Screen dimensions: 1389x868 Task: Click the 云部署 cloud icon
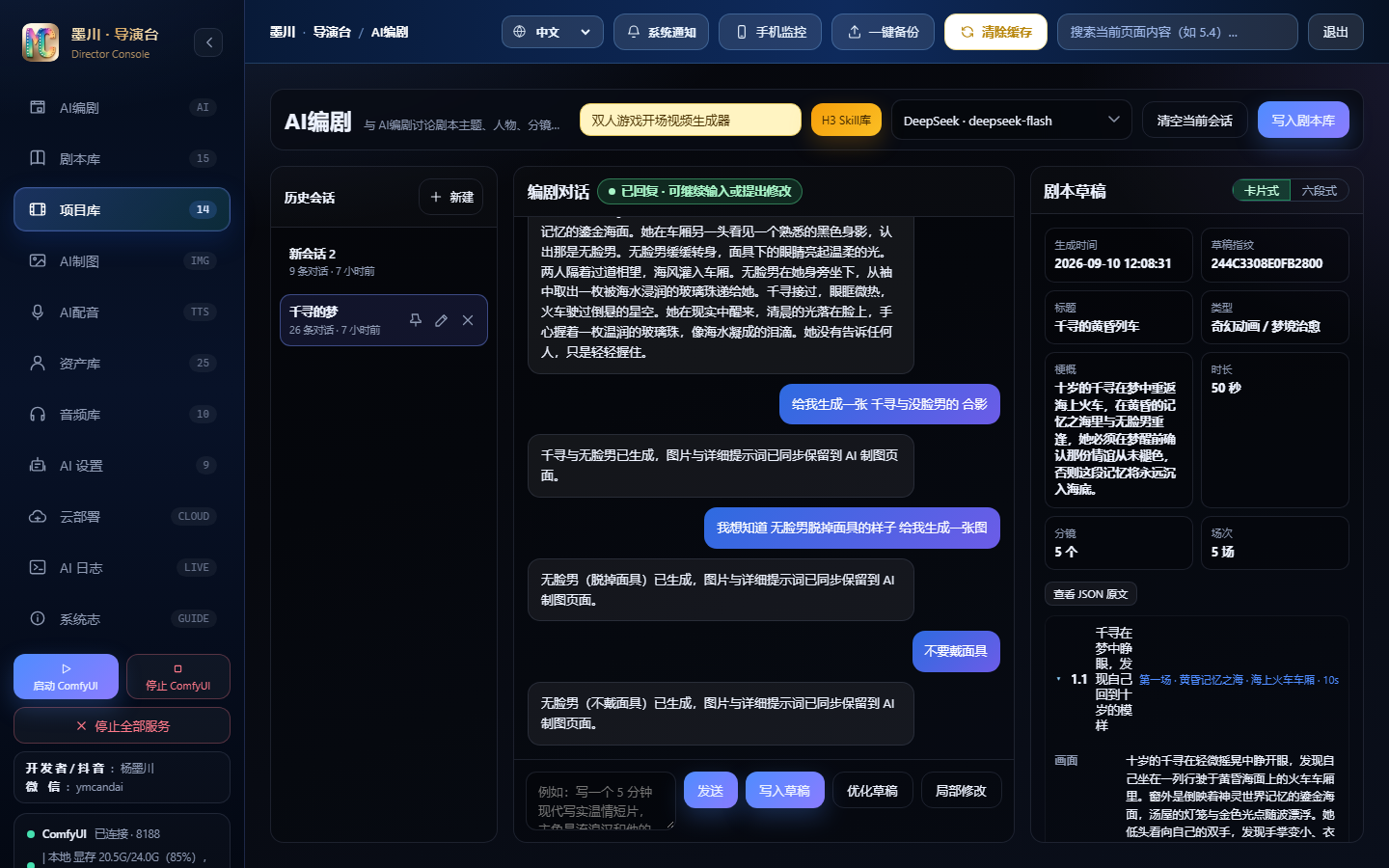[38, 516]
